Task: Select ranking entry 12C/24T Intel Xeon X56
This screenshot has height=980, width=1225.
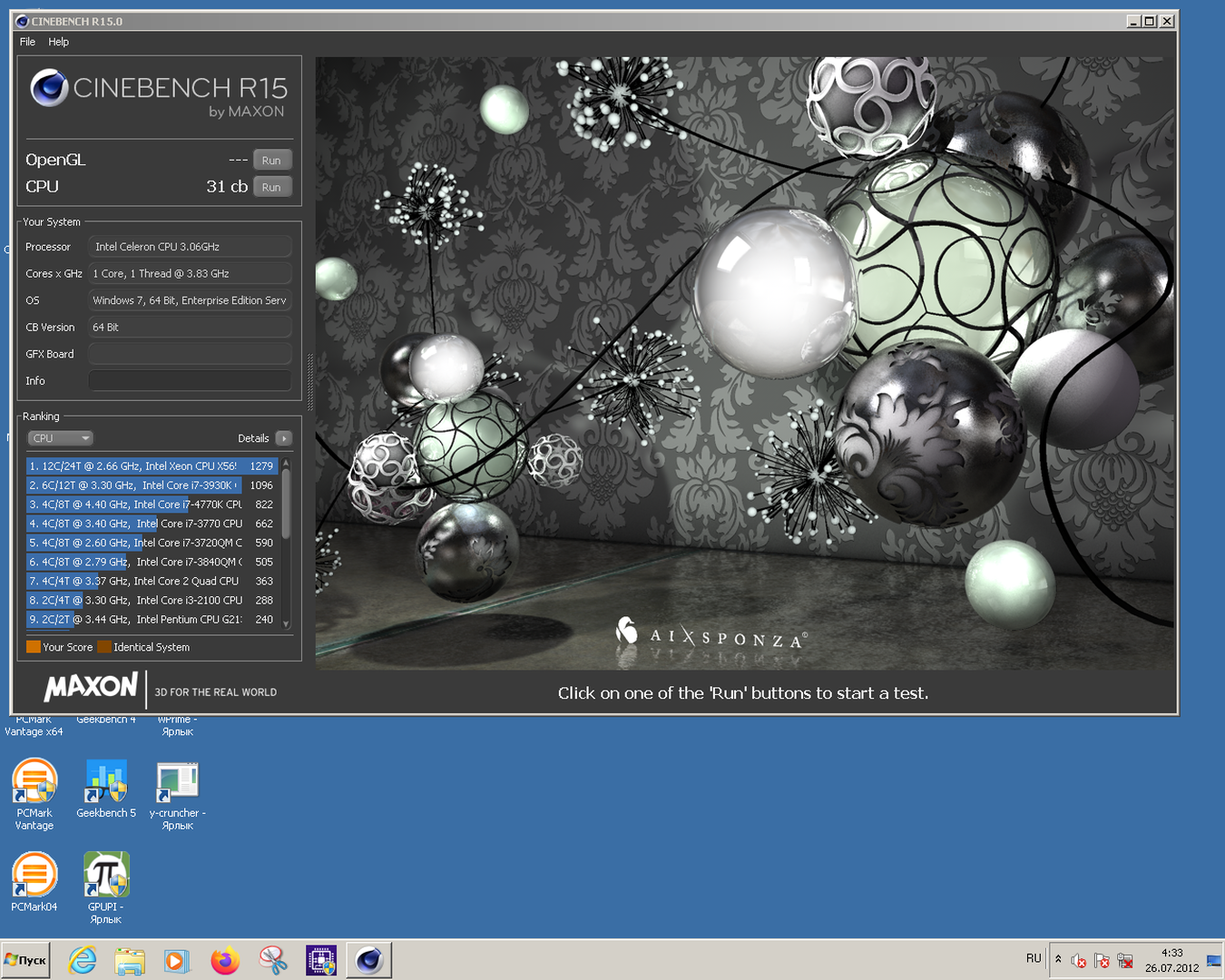Action: point(152,466)
